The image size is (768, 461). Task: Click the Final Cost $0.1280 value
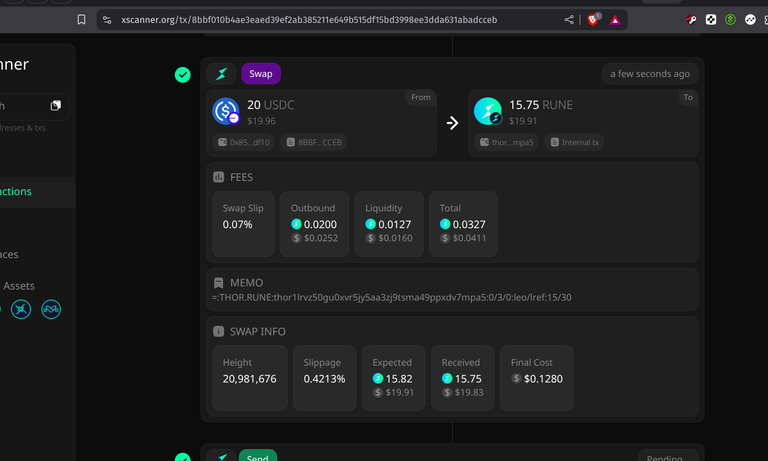(x=543, y=379)
